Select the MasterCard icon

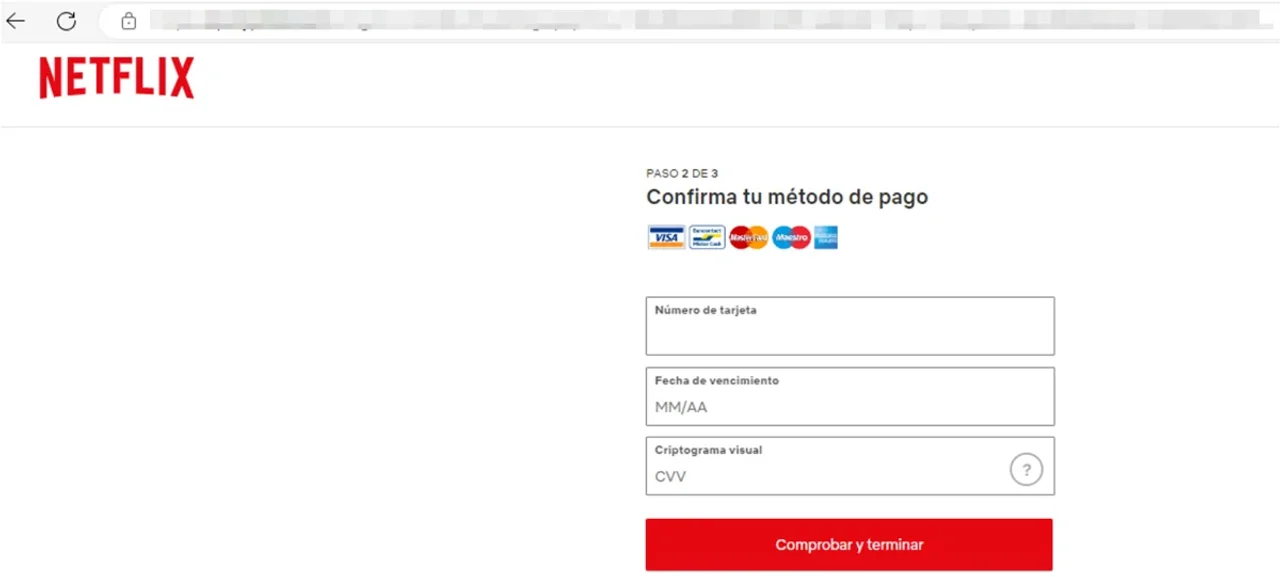click(x=748, y=237)
